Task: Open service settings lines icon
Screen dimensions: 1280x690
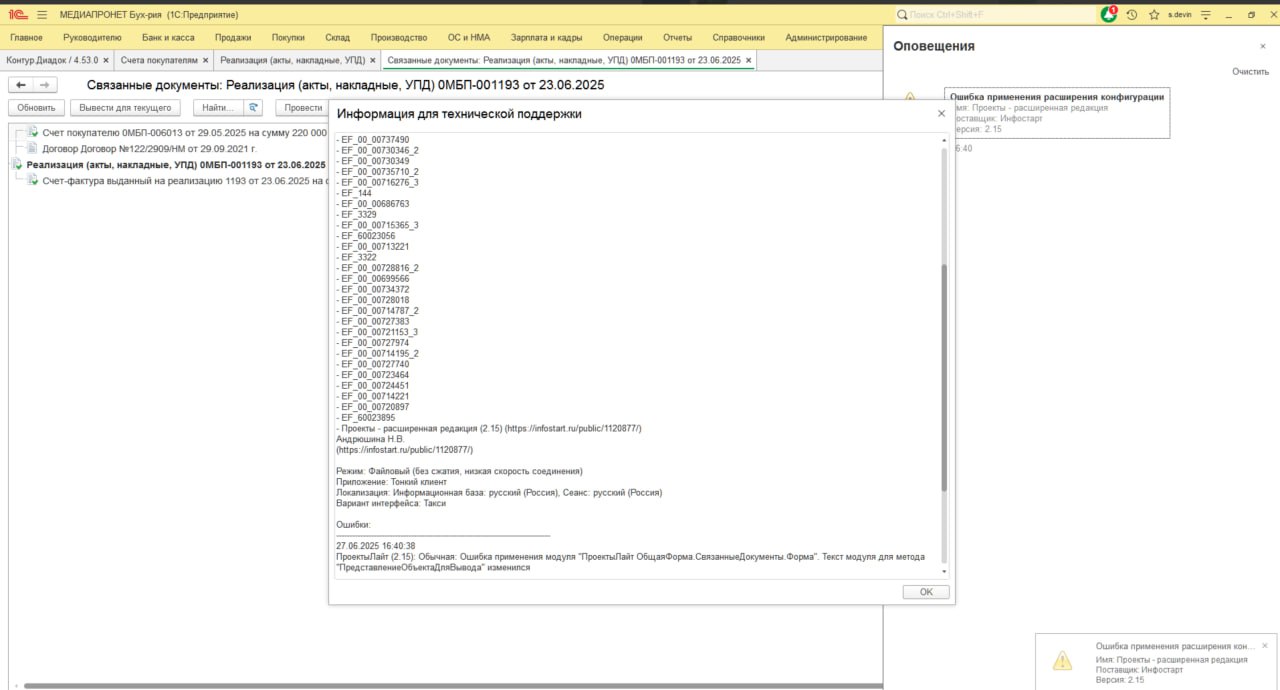Action: [1207, 15]
